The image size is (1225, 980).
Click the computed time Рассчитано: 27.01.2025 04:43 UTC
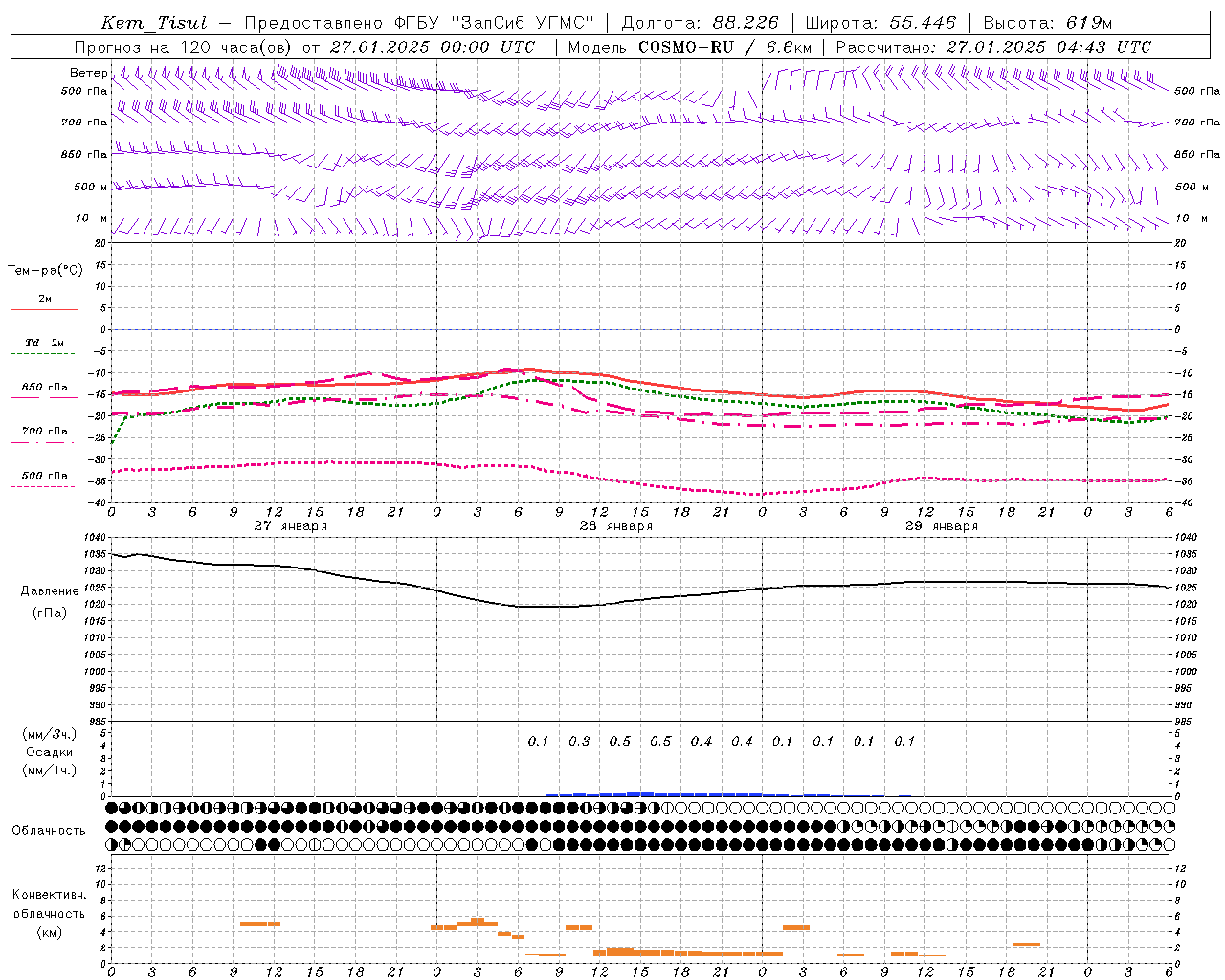pos(993,47)
